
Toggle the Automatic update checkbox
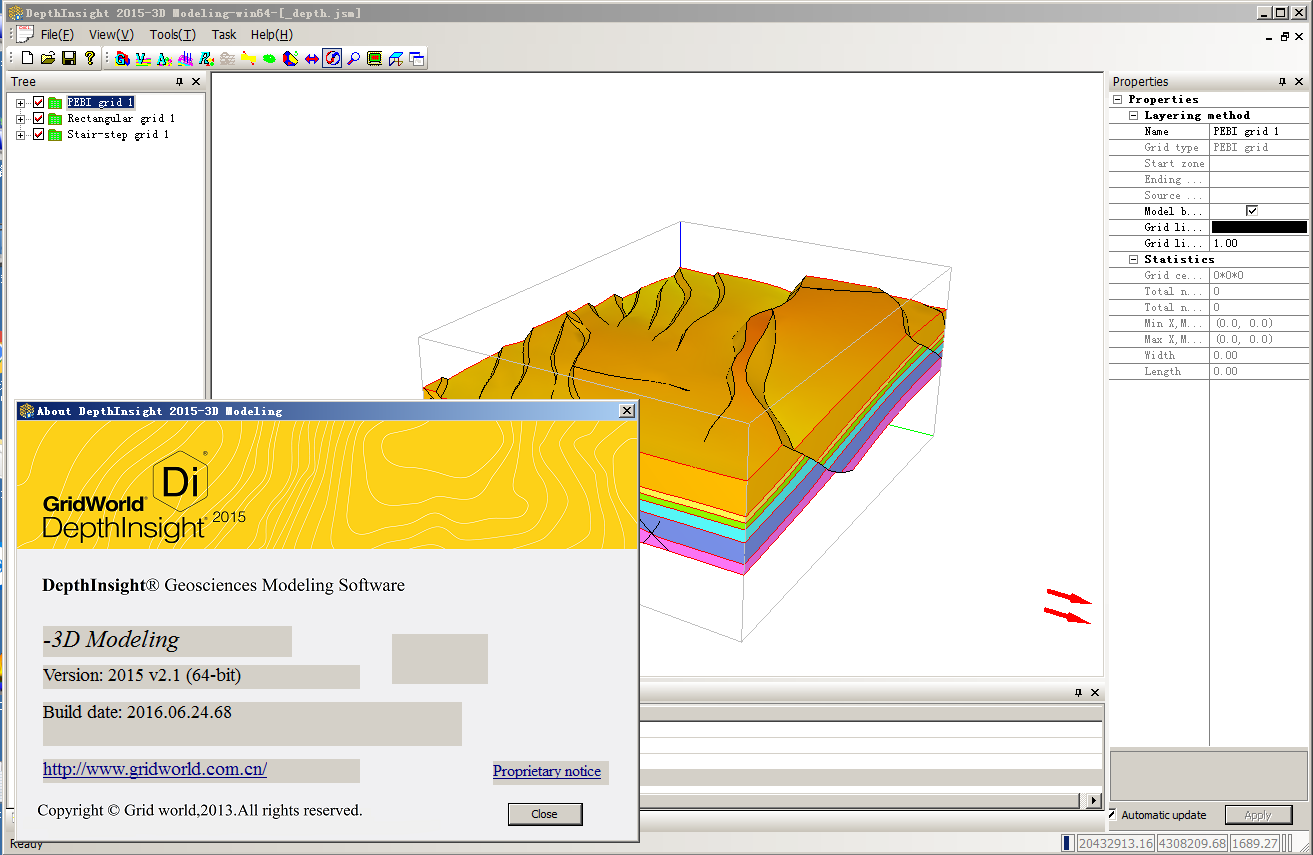1112,814
